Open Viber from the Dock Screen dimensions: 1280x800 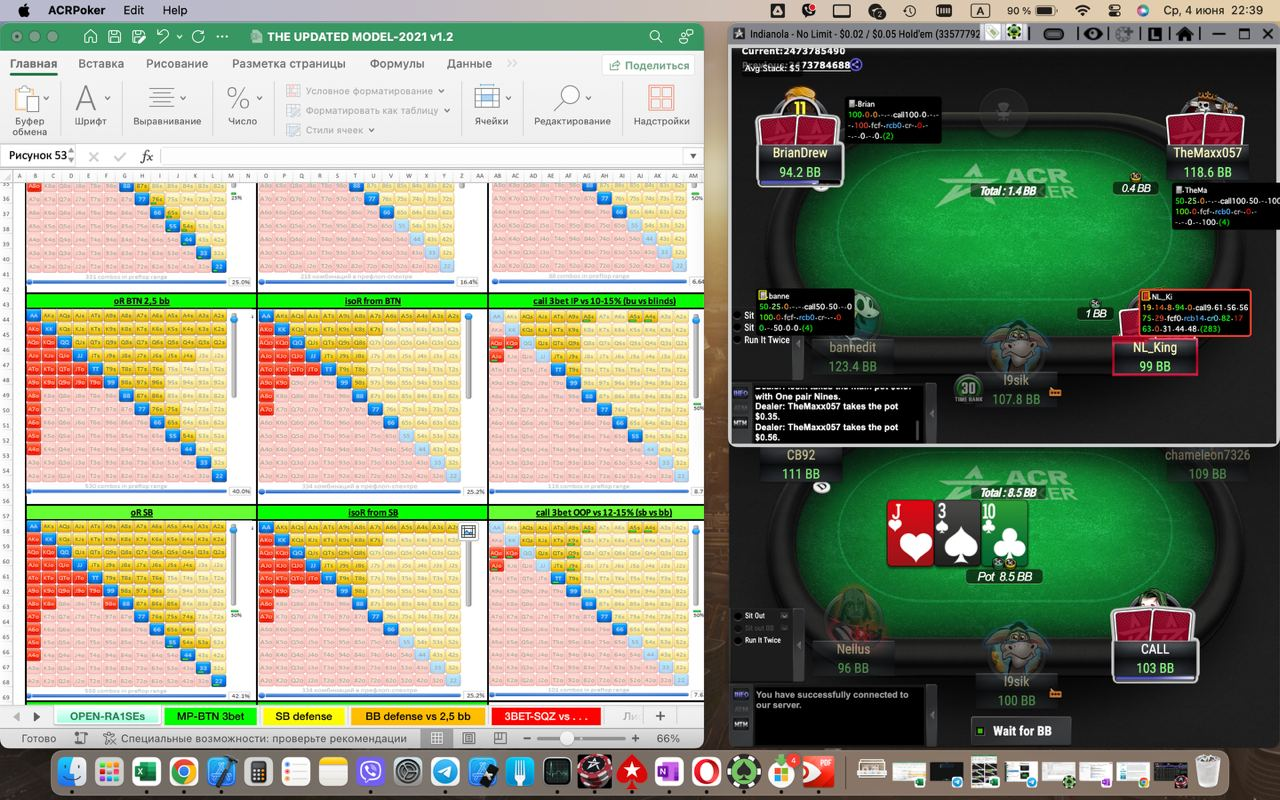click(x=371, y=772)
